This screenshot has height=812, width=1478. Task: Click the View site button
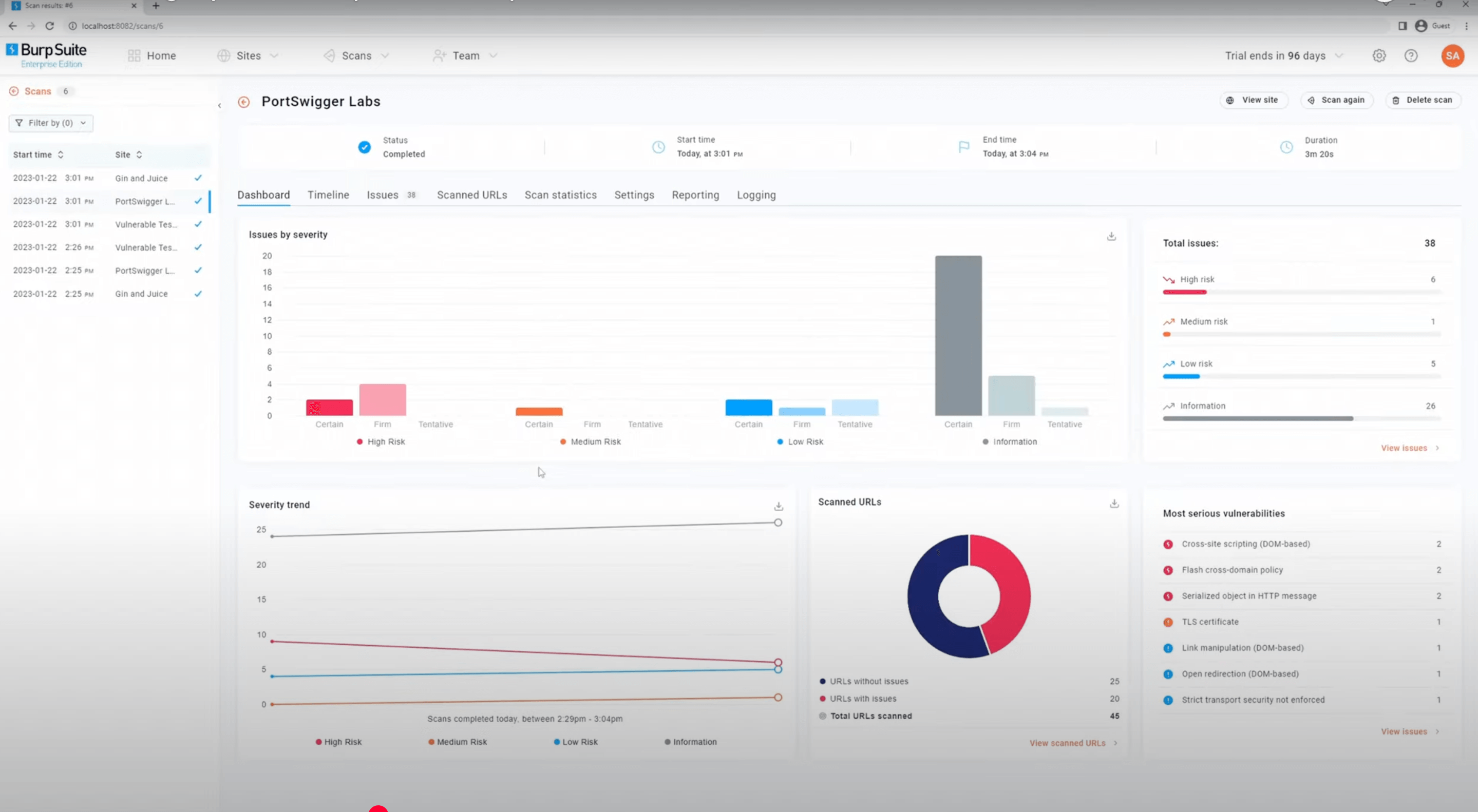pyautogui.click(x=1254, y=101)
